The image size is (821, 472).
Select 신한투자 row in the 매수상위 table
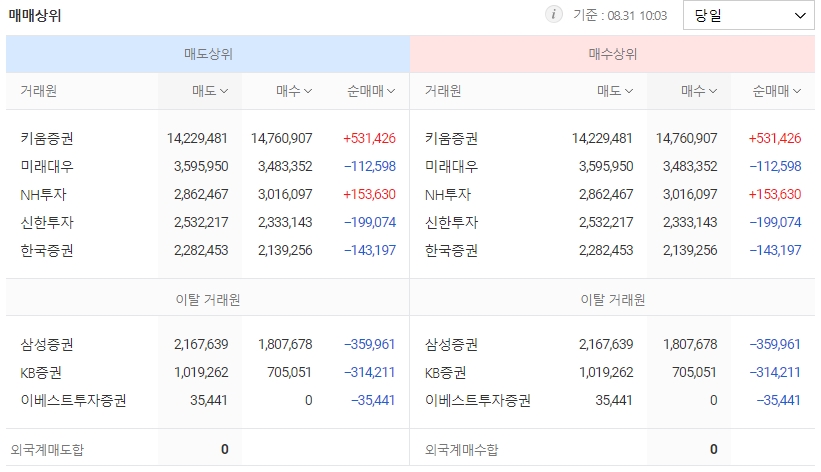(613, 223)
